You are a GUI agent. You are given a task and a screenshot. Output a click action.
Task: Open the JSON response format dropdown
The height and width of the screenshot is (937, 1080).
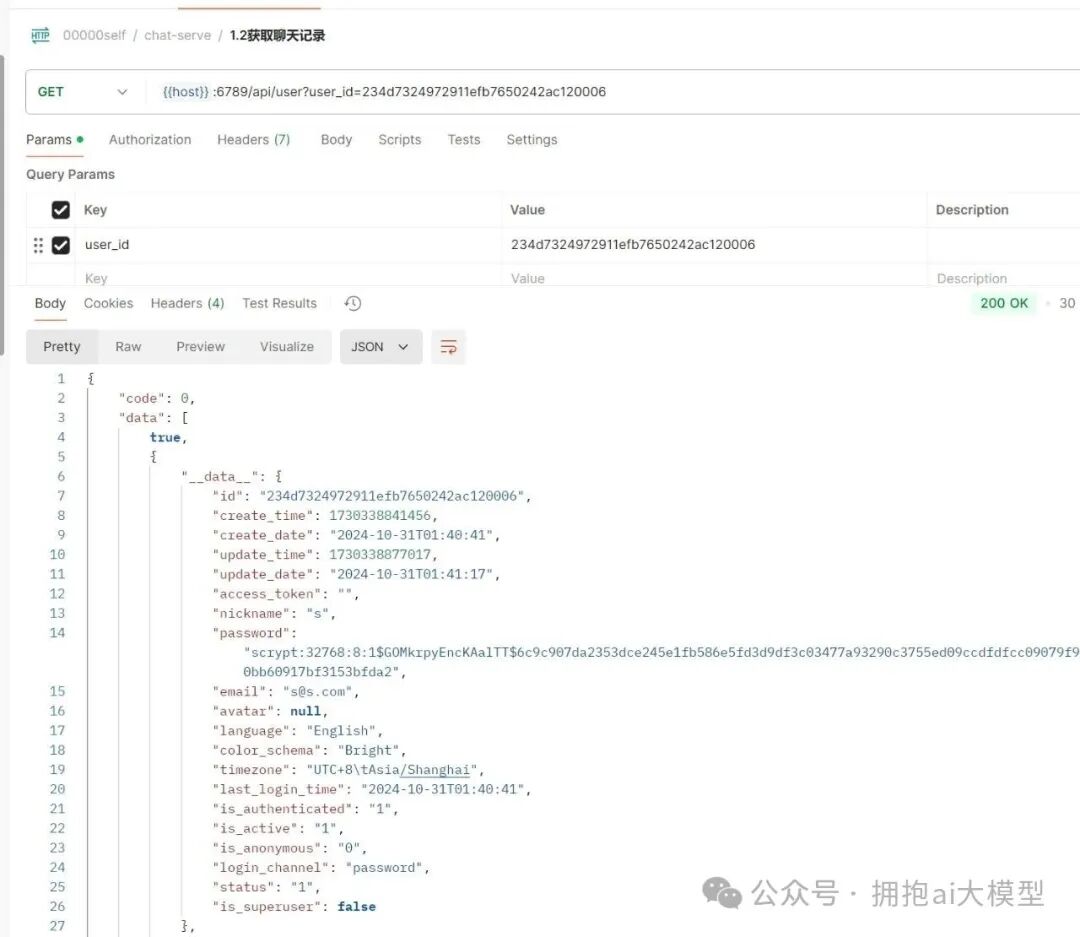pos(380,346)
